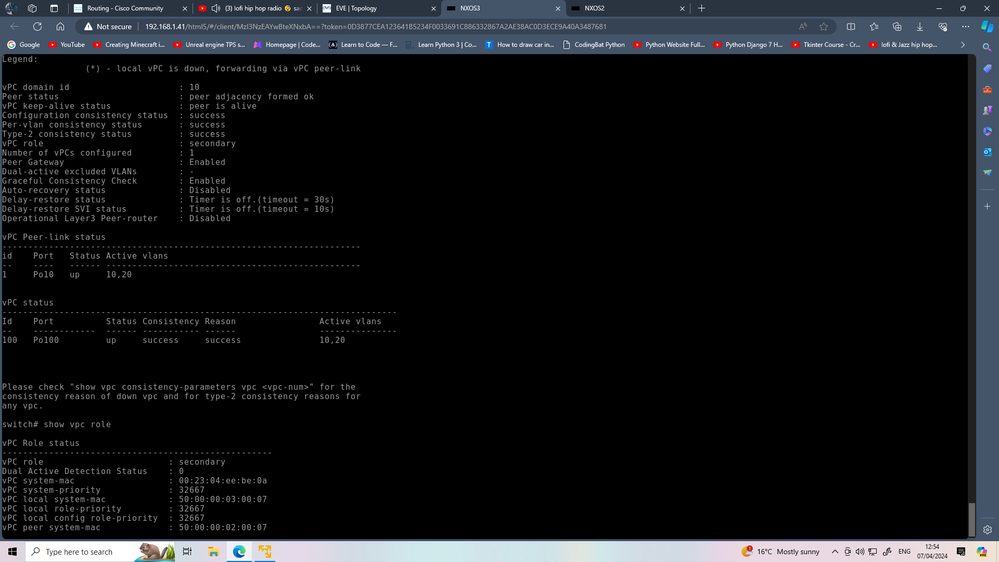The width and height of the screenshot is (999, 562).
Task: Switch to the lofi hip hop radio tab
Action: (x=255, y=8)
